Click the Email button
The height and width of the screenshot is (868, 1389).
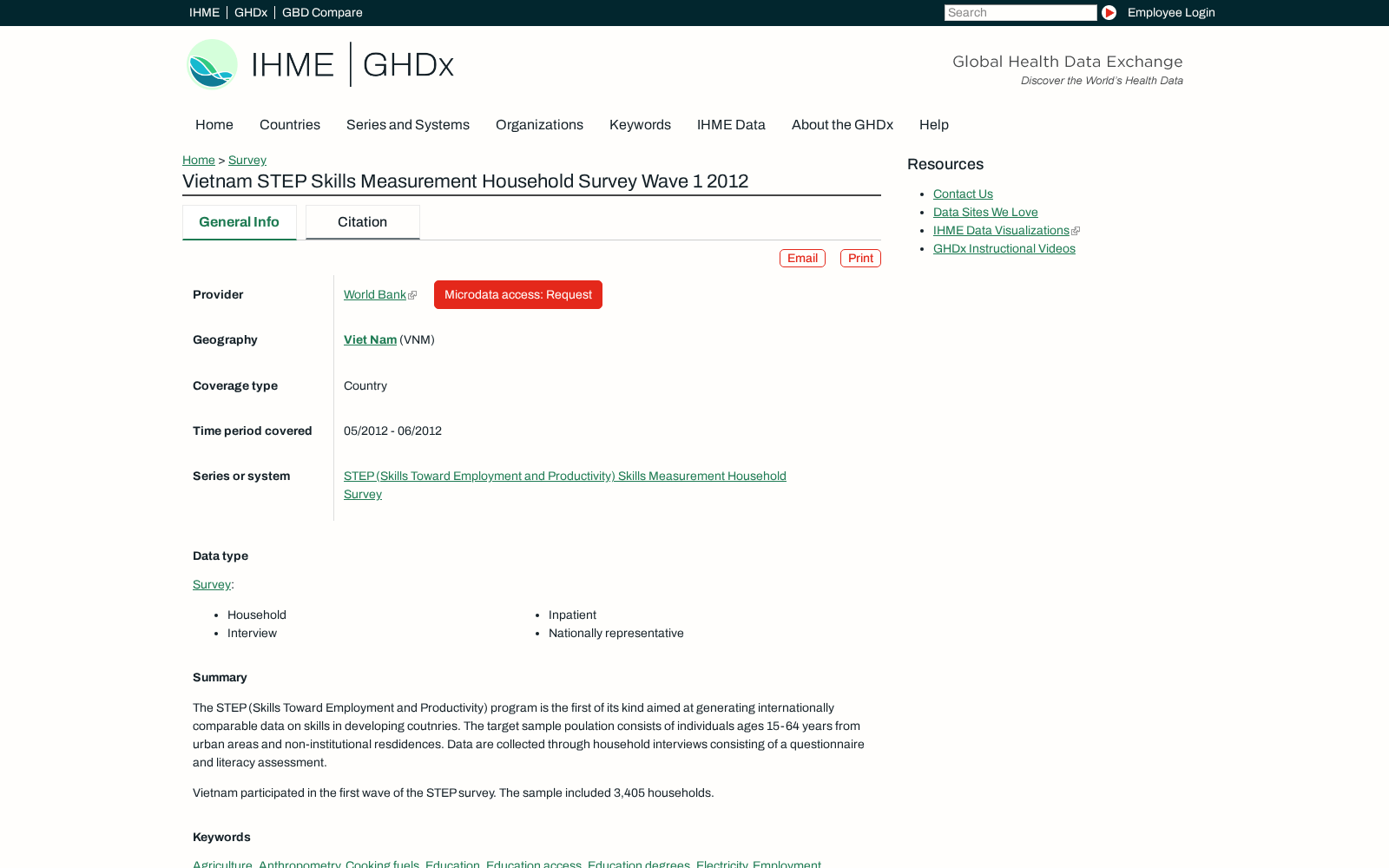click(x=802, y=258)
